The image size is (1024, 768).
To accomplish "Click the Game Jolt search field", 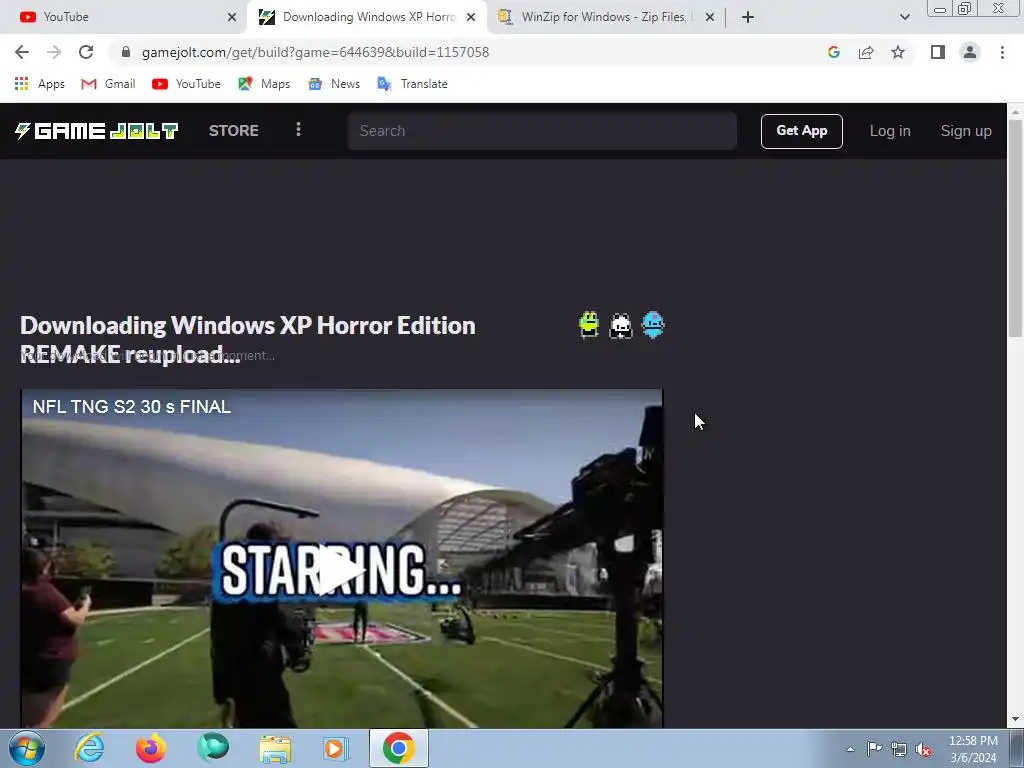I will click(x=542, y=131).
